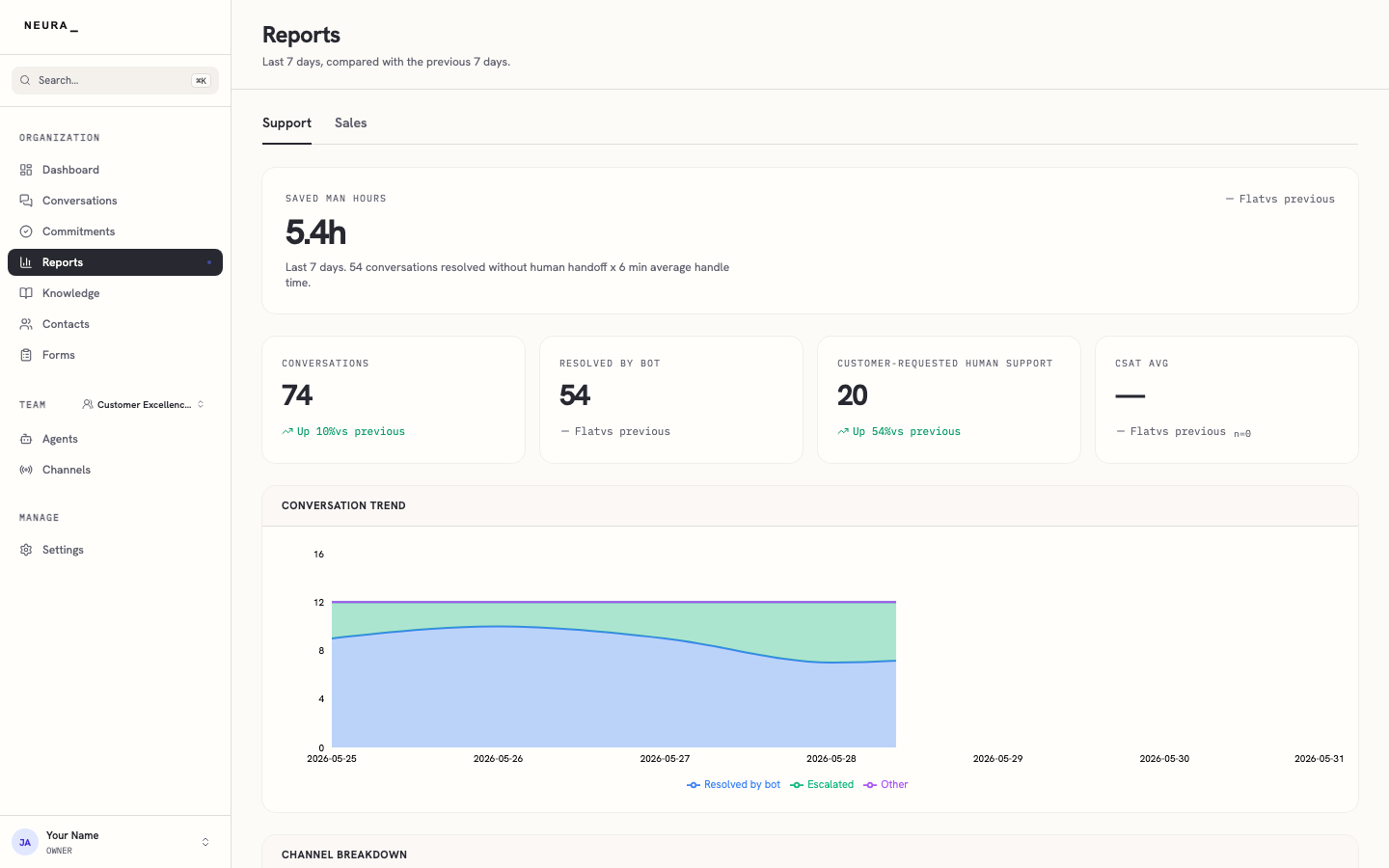Open Settings under Manage

point(115,550)
